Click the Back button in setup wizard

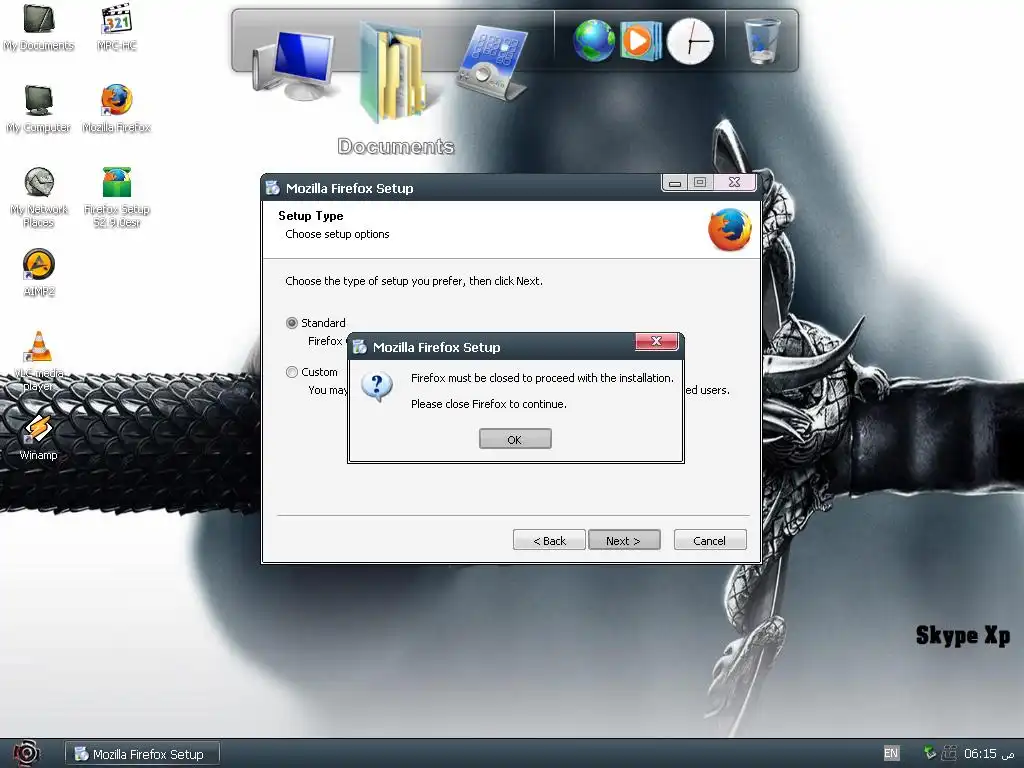[549, 540]
